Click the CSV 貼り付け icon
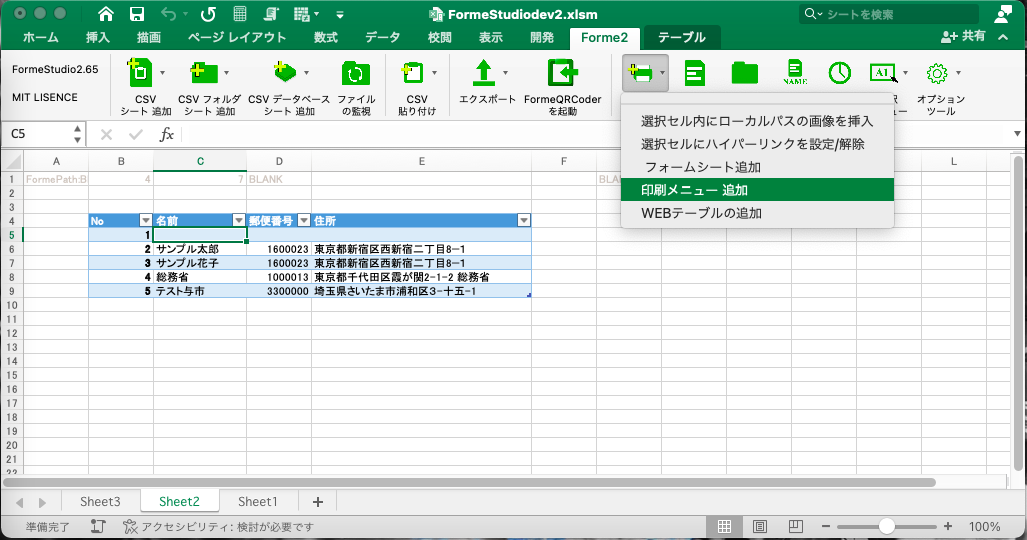Viewport: 1027px width, 540px height. click(x=412, y=74)
